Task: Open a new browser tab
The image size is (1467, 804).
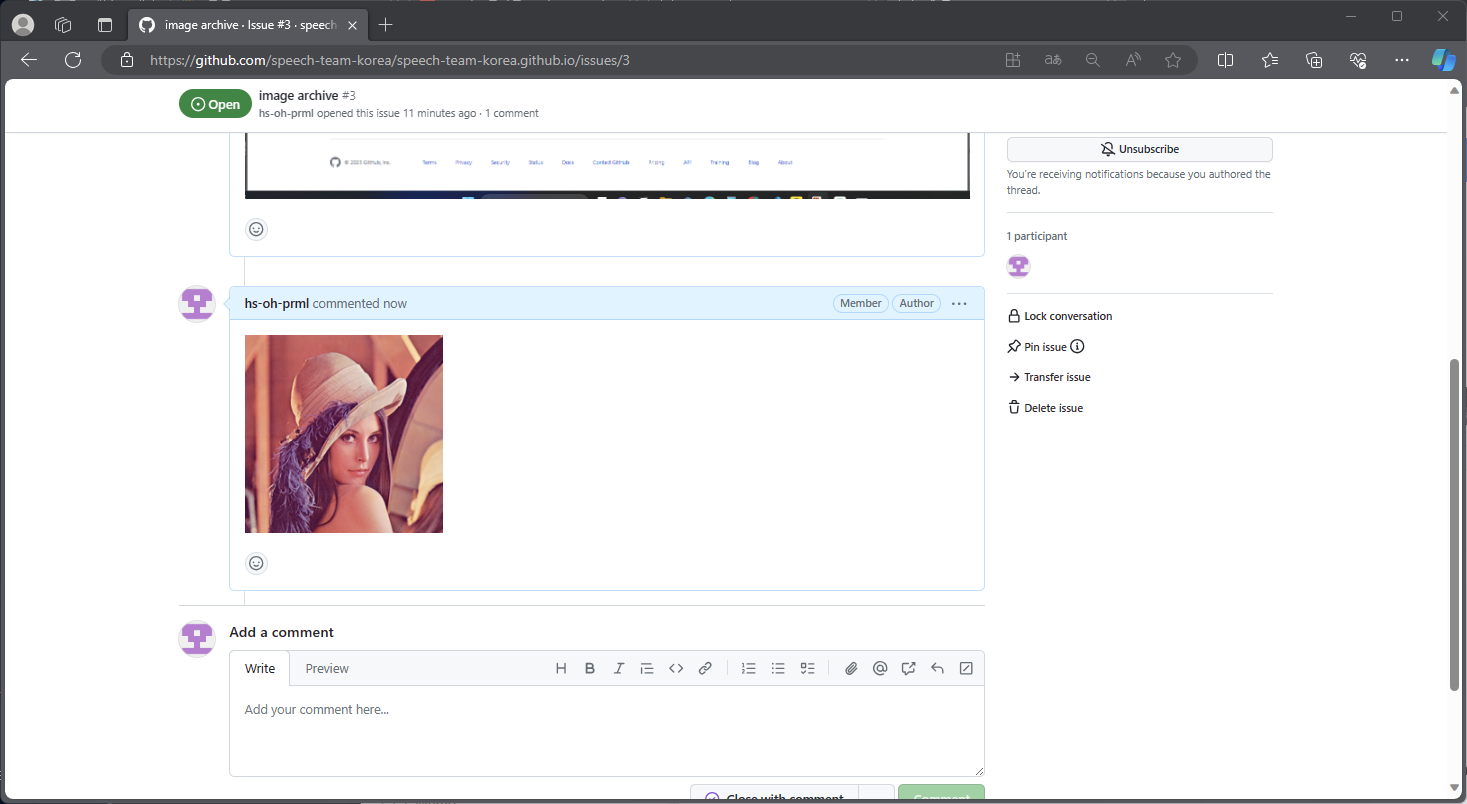Action: 386,24
